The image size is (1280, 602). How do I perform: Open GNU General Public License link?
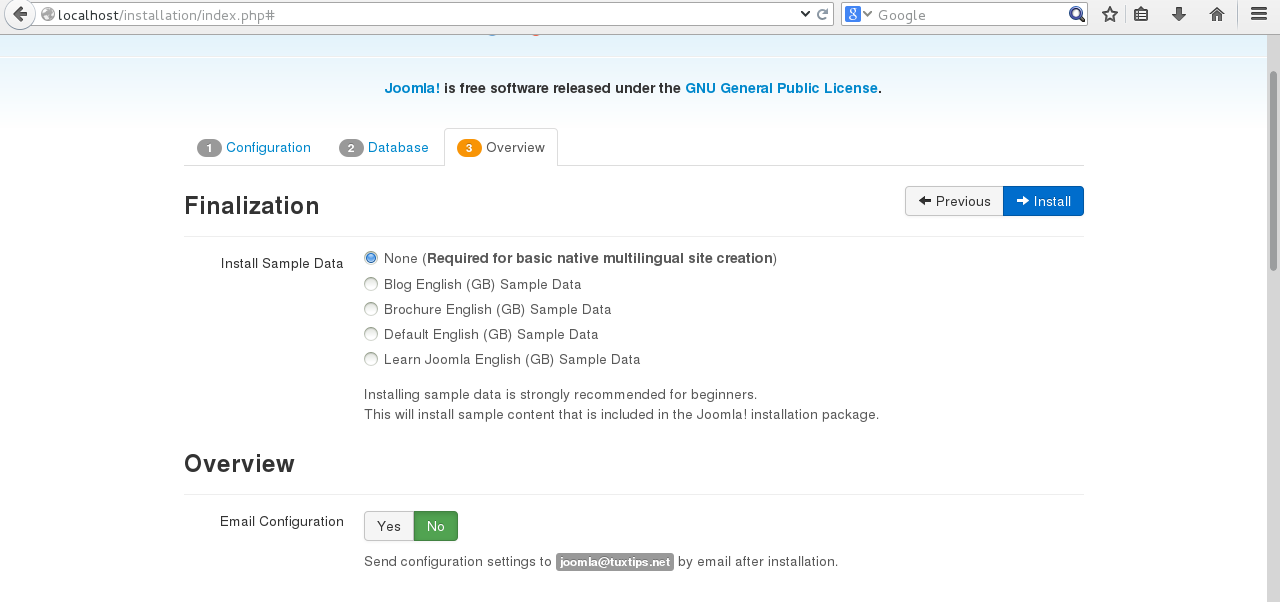(781, 88)
